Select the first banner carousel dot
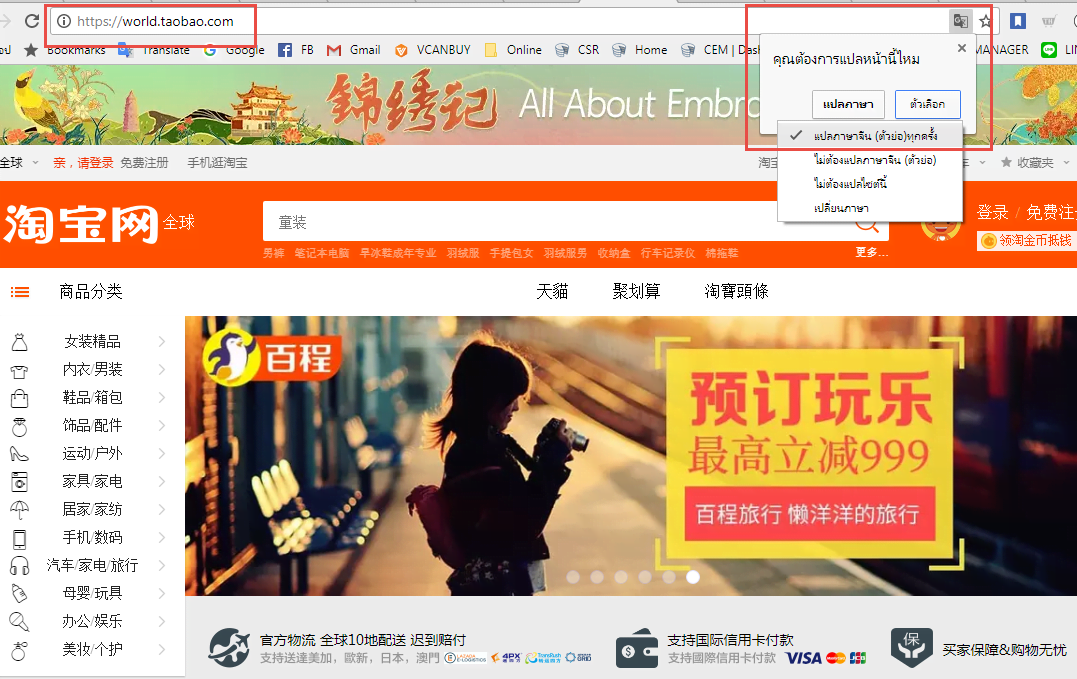This screenshot has height=679, width=1077. pyautogui.click(x=573, y=577)
